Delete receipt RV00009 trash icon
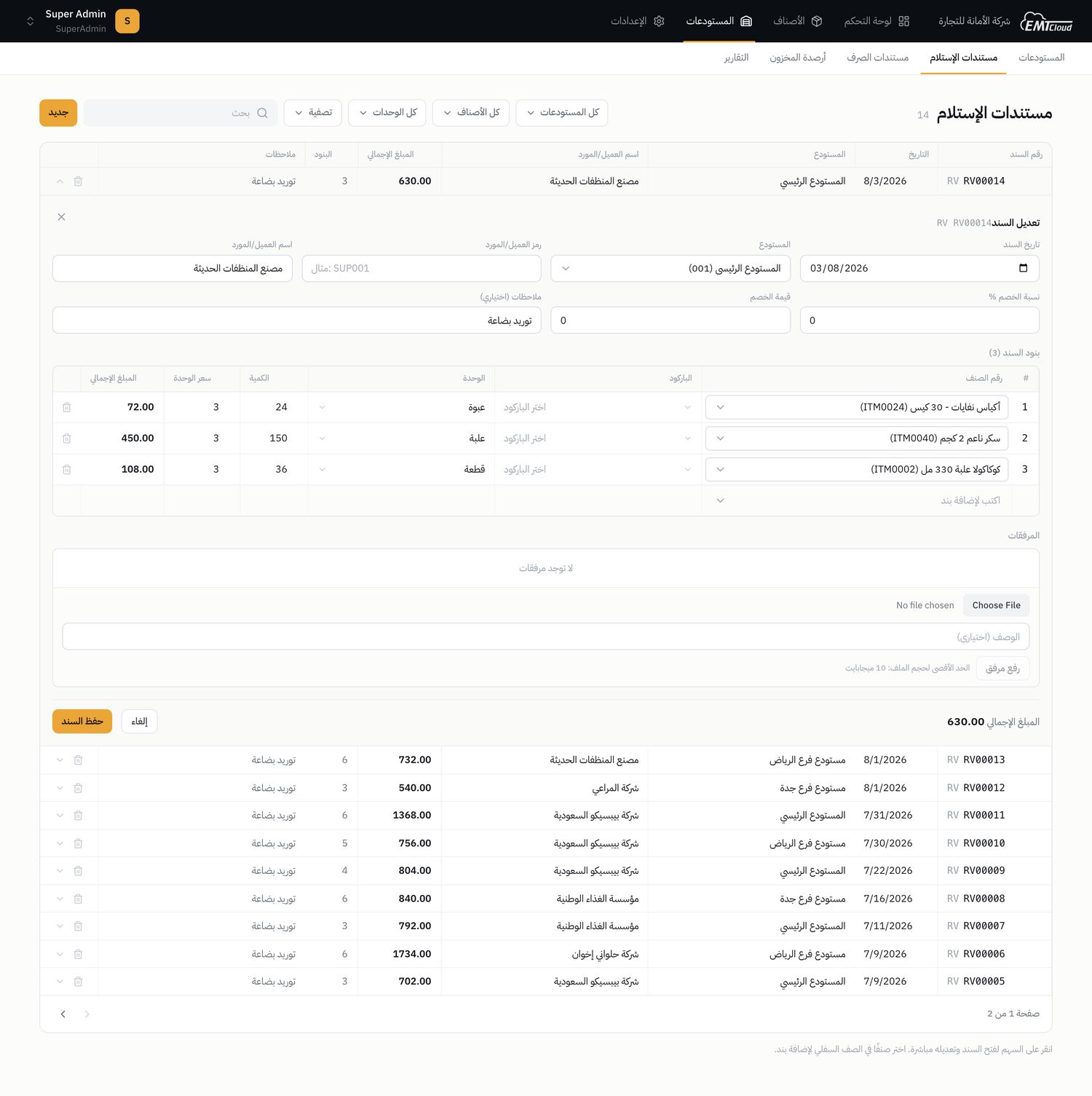 pyautogui.click(x=78, y=871)
